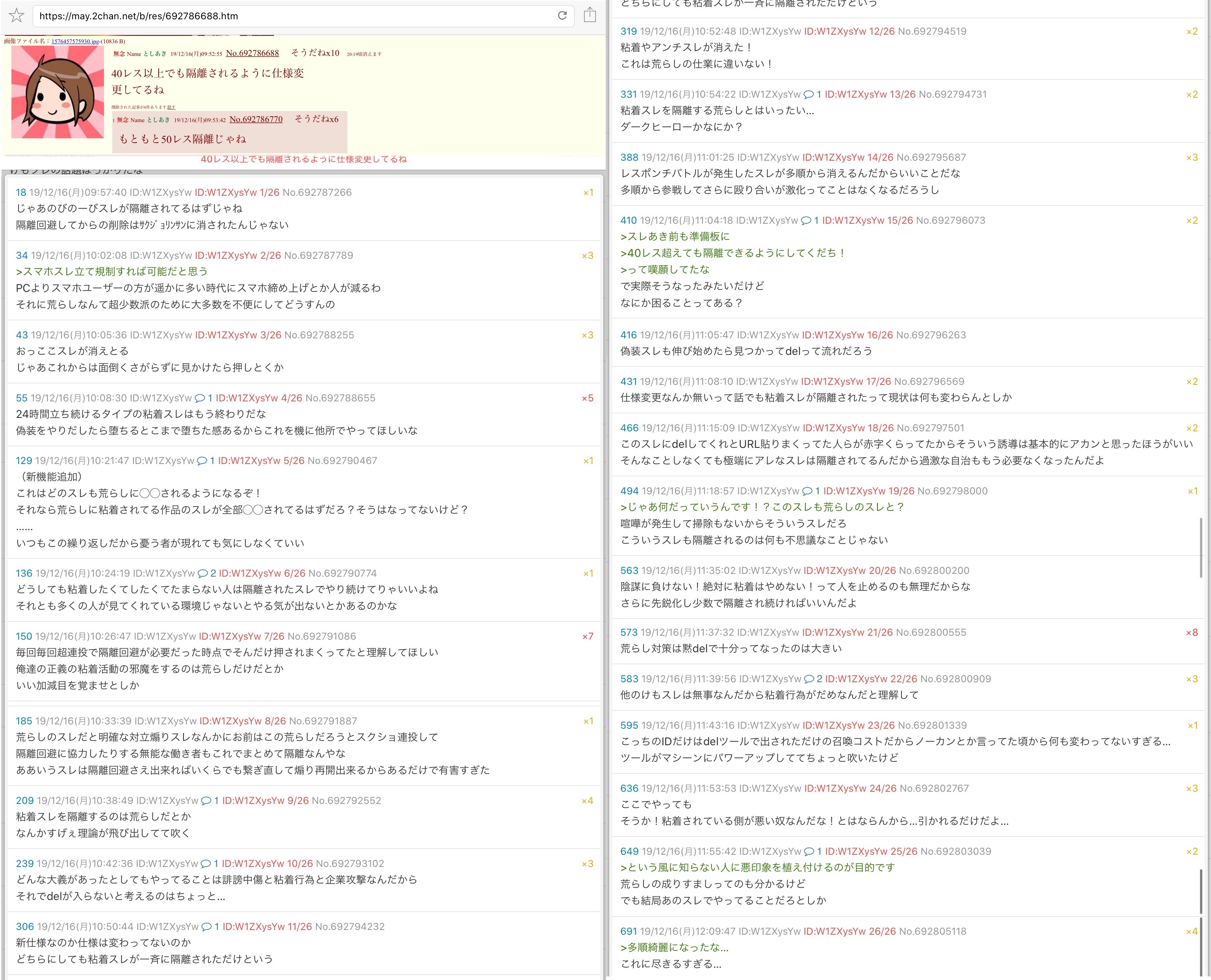
Task: Click the upper scrollbar in the right panel
Action: pyautogui.click(x=1200, y=548)
